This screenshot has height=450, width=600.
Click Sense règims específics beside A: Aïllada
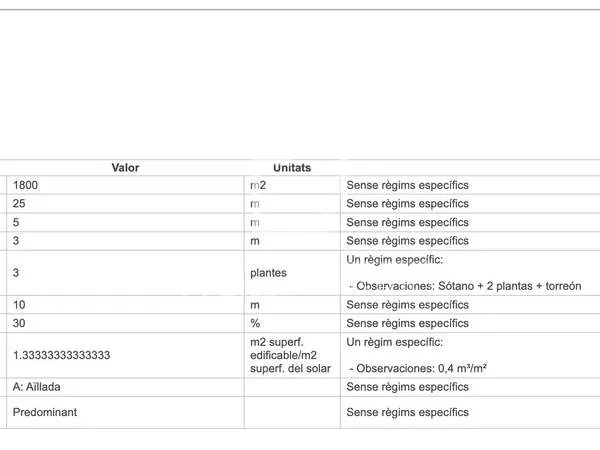point(408,387)
